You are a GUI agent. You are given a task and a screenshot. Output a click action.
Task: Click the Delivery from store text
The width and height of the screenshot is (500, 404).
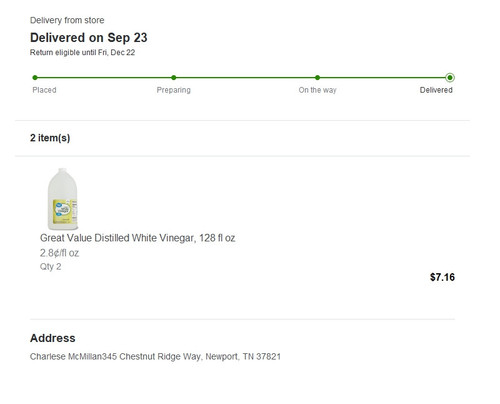[67, 20]
